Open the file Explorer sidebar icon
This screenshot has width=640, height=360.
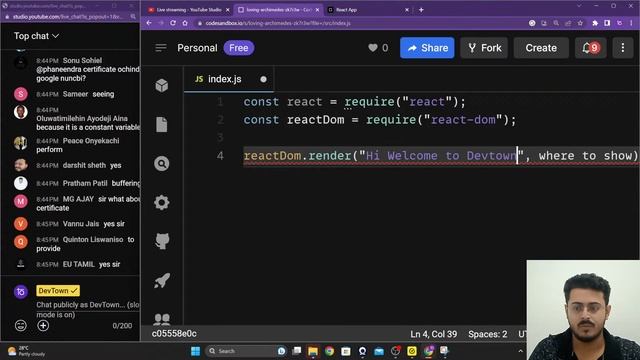click(162, 124)
